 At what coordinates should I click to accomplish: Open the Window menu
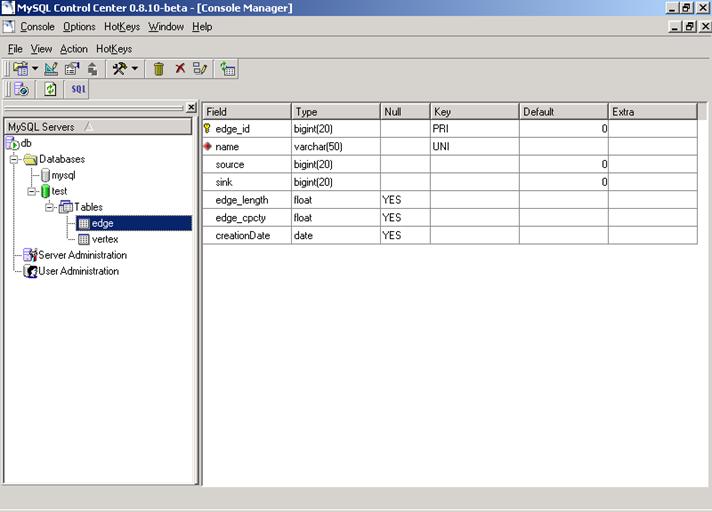[166, 27]
